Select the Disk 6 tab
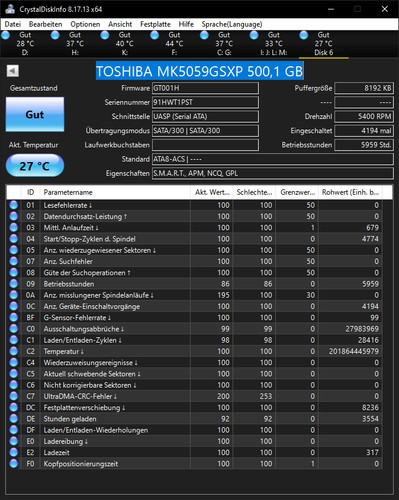The image size is (399, 500). tap(323, 44)
